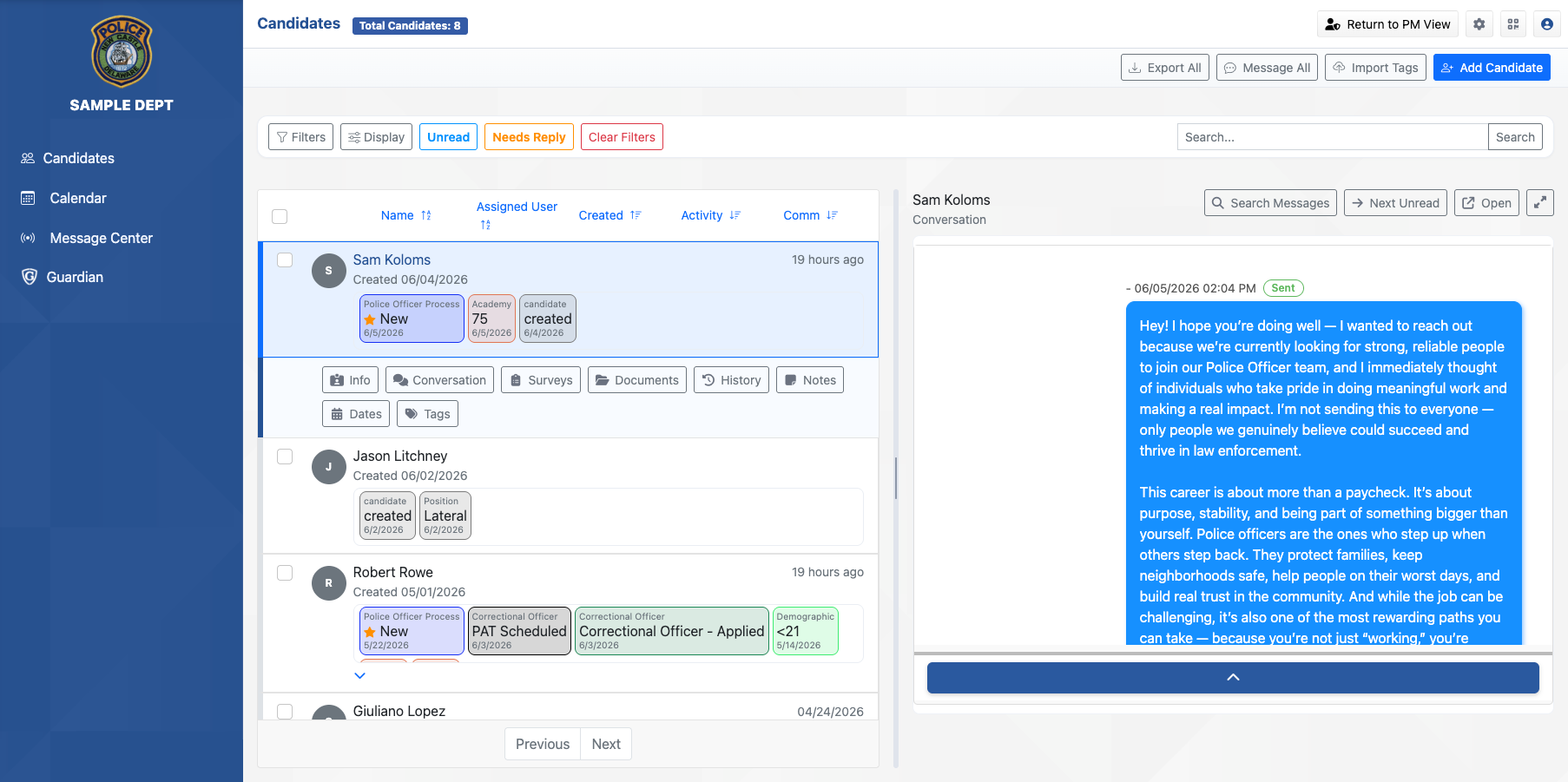Viewport: 1568px width, 782px height.
Task: Toggle Unread filter
Action: 448,137
